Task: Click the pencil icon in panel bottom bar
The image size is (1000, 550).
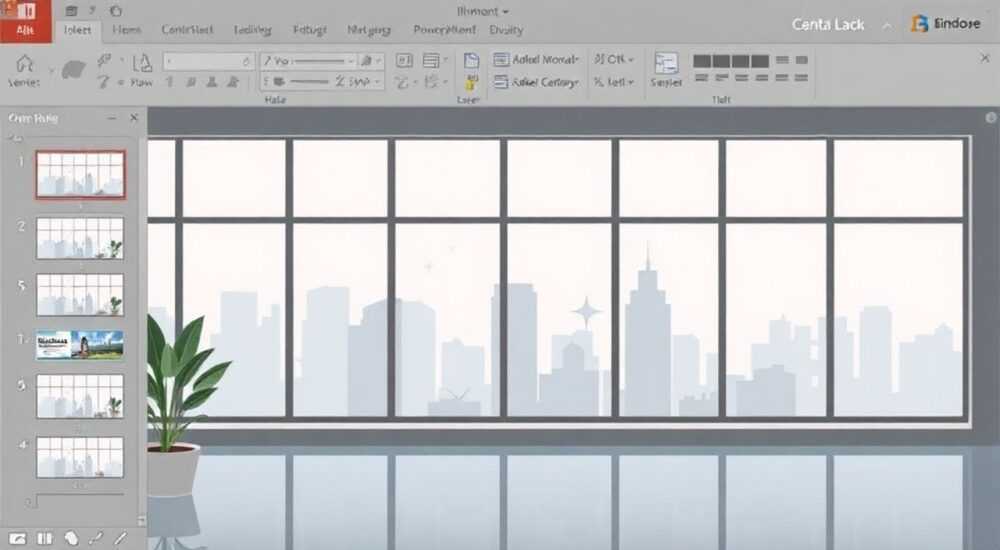Action: pos(121,539)
